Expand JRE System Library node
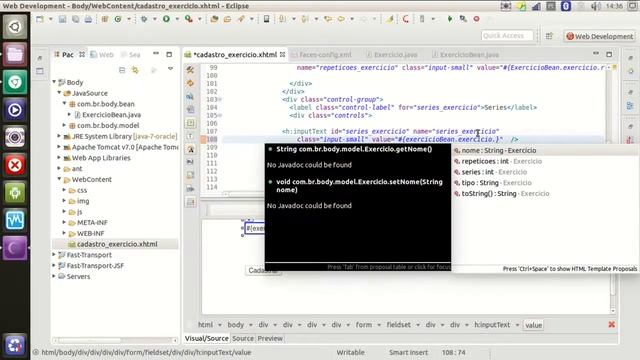 [x=59, y=136]
